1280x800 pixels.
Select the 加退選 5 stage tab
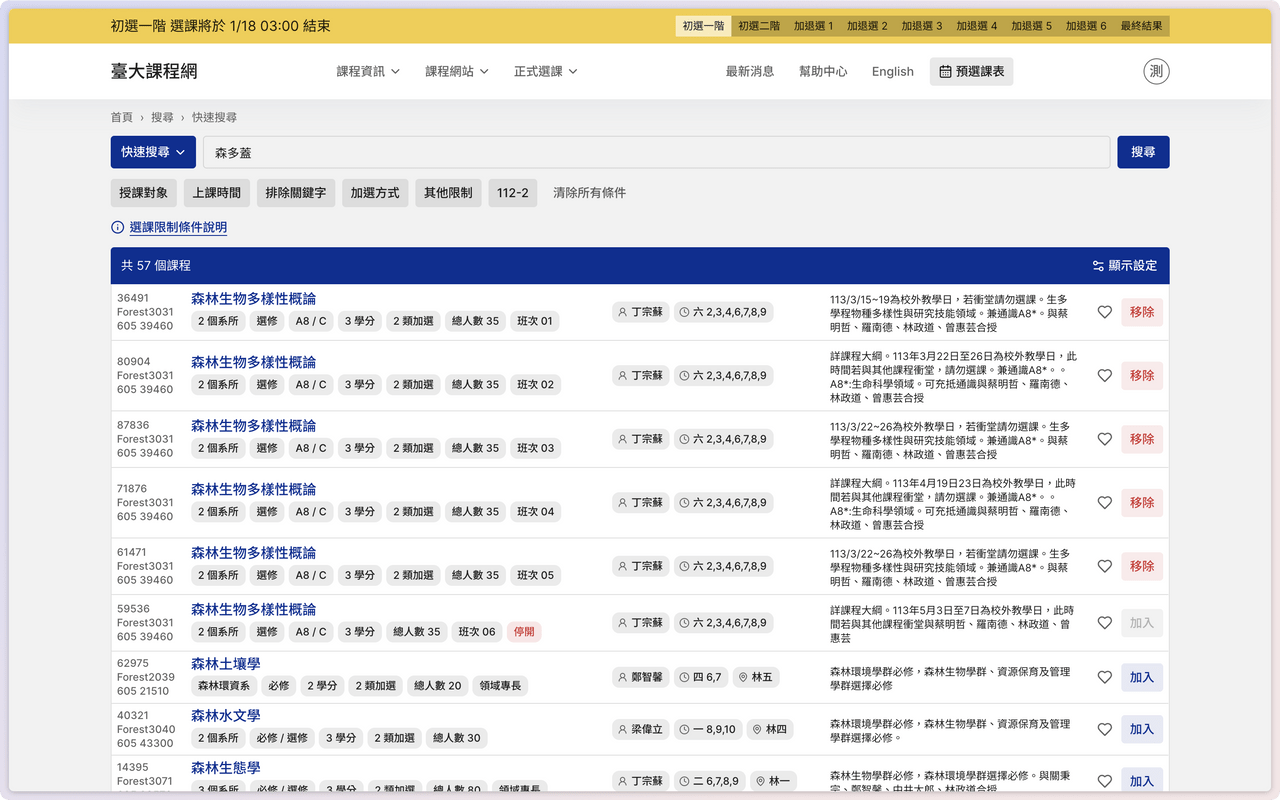tap(1031, 26)
